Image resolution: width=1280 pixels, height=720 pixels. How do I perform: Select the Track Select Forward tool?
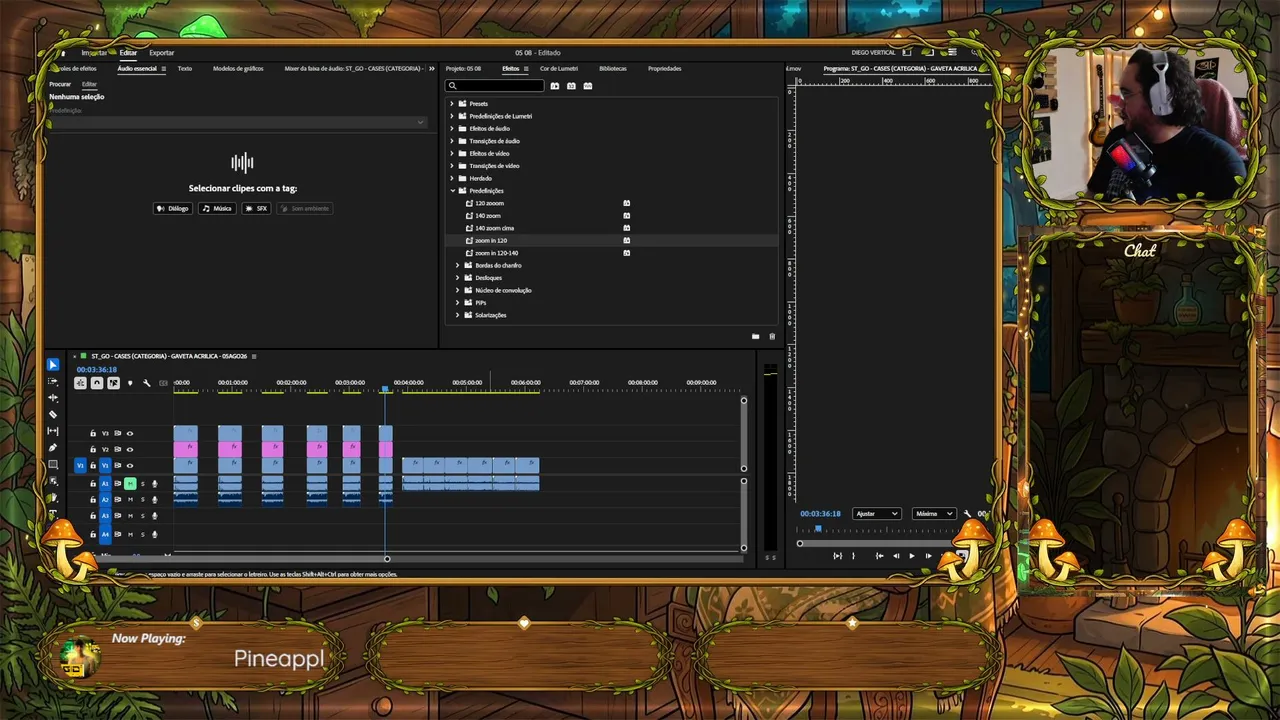[53, 382]
